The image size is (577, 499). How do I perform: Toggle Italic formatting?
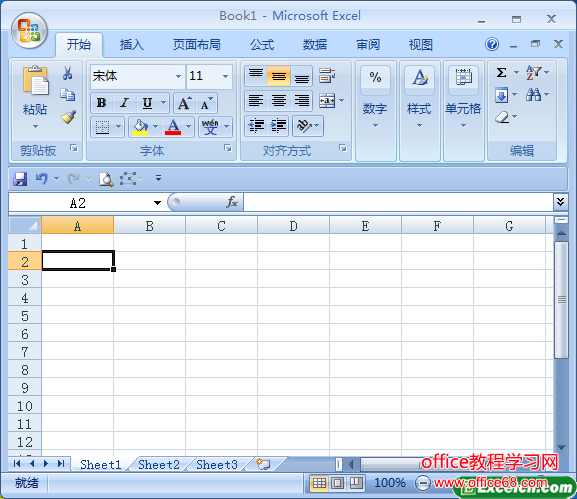(x=125, y=103)
